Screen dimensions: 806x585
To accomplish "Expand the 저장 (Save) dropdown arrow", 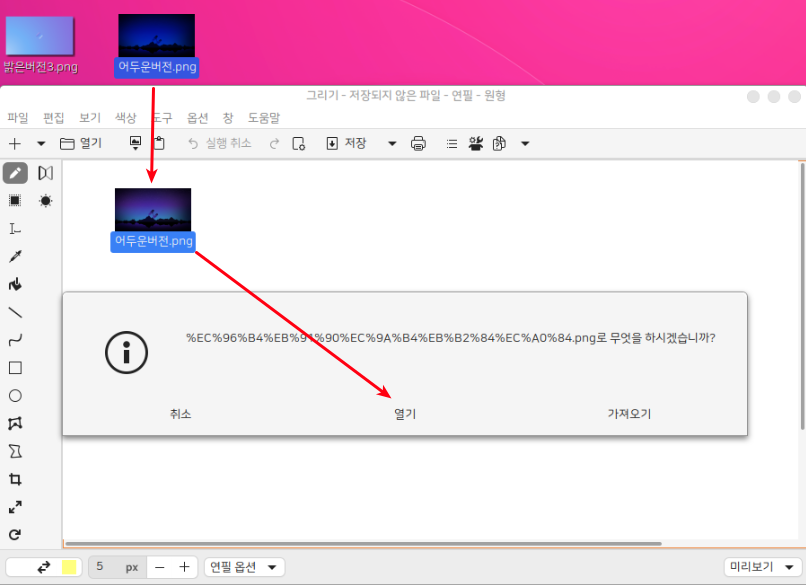I will click(x=392, y=144).
